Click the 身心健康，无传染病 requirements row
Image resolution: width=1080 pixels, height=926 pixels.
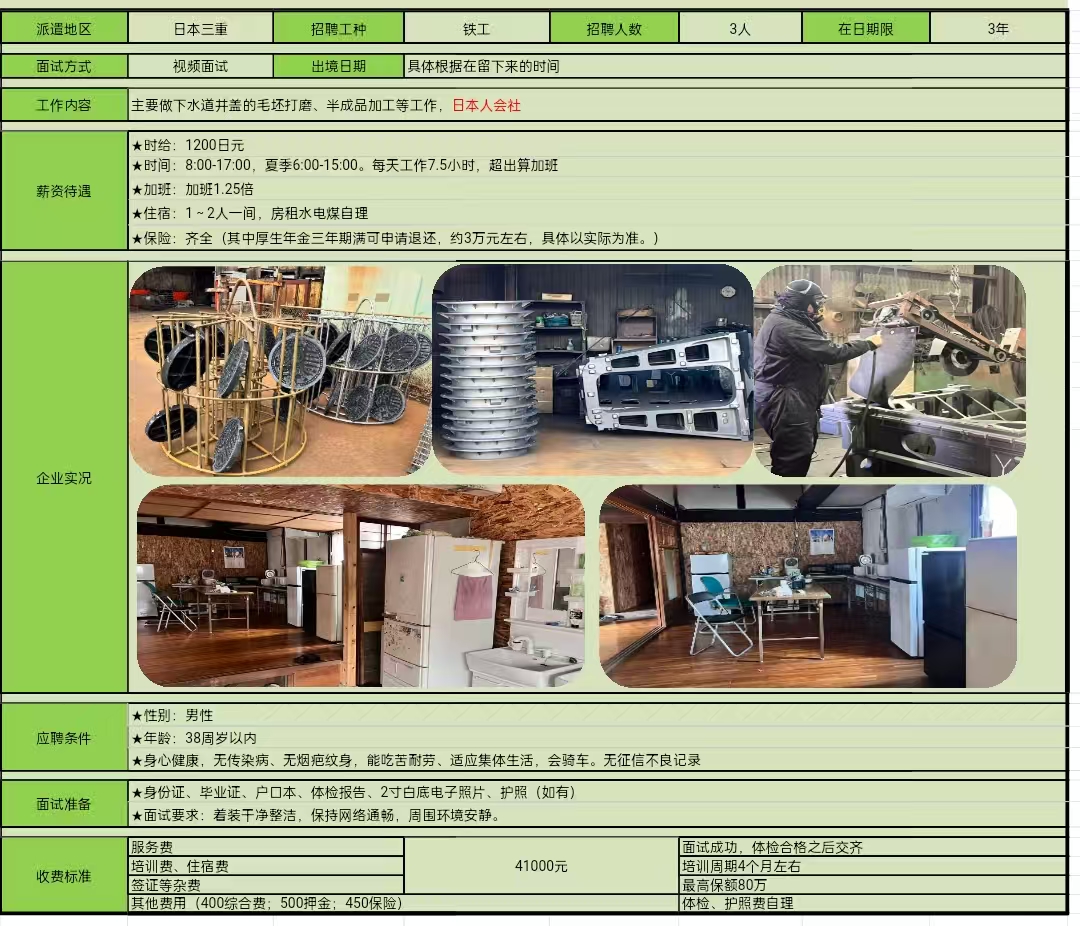point(597,760)
